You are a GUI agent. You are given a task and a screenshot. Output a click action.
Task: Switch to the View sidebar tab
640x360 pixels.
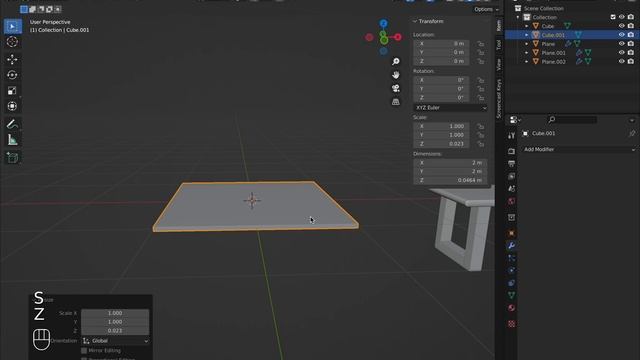click(499, 64)
